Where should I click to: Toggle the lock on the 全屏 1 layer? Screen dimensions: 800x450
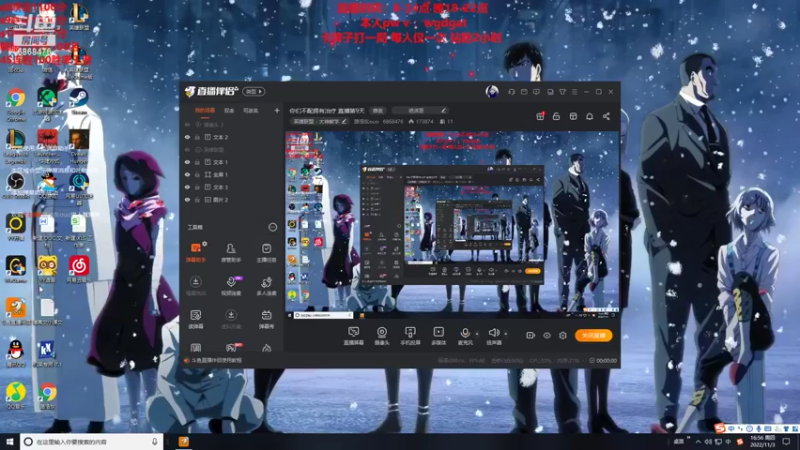[x=197, y=174]
